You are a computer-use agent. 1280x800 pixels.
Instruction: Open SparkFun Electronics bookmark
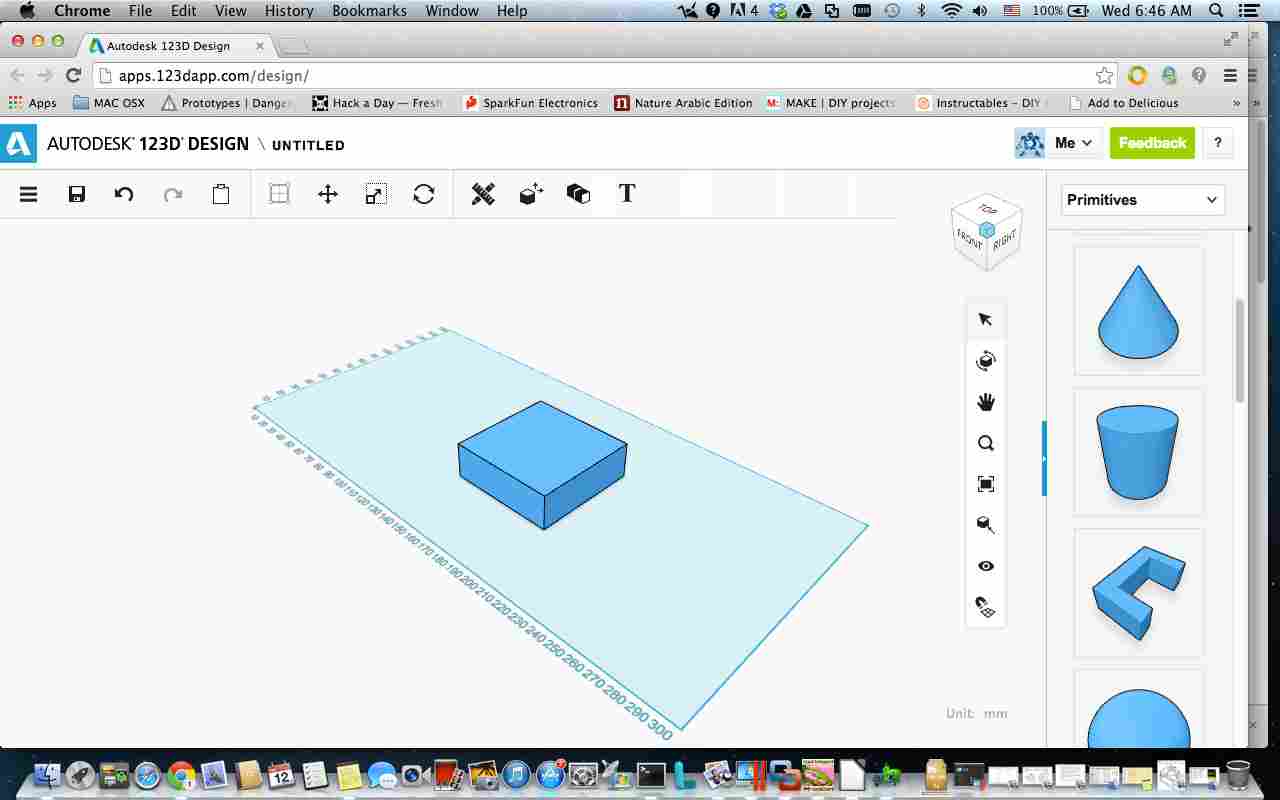coord(530,103)
